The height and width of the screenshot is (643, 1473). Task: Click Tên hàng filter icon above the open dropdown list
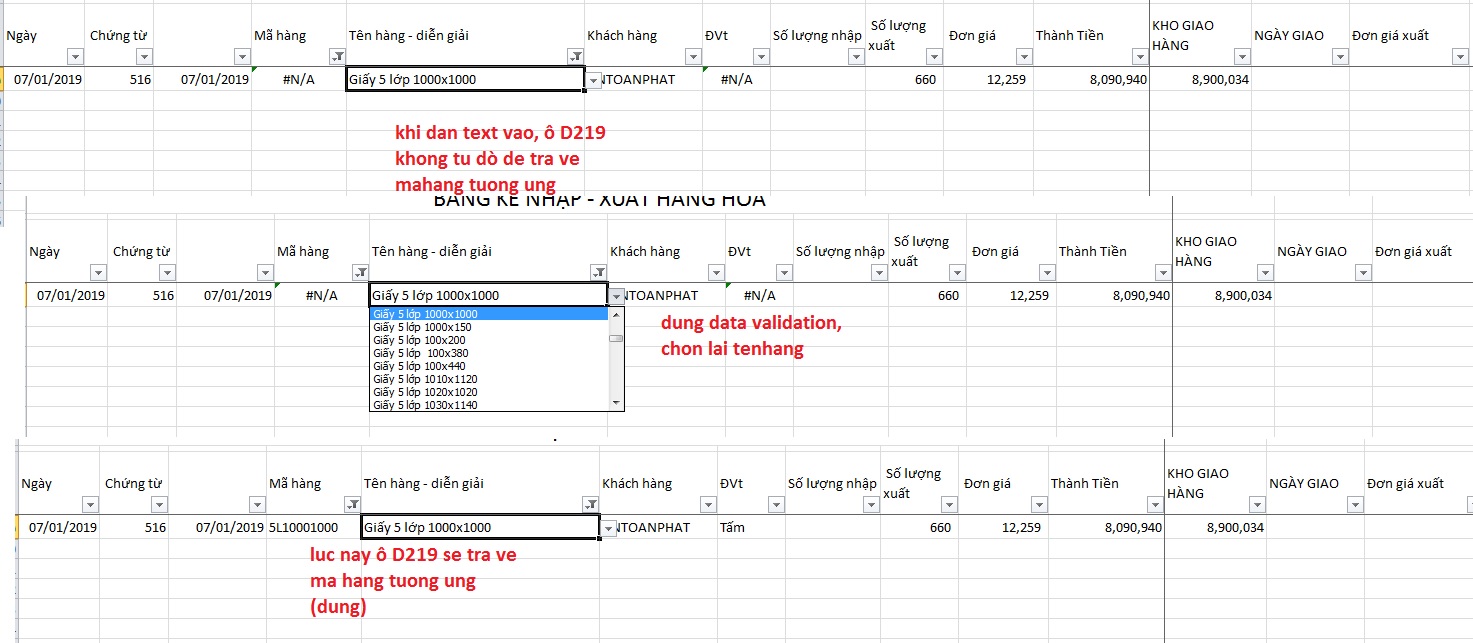(x=598, y=272)
